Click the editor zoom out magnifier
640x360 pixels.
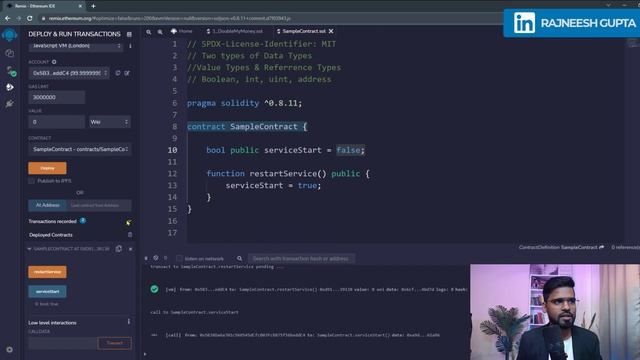pyautogui.click(x=149, y=31)
